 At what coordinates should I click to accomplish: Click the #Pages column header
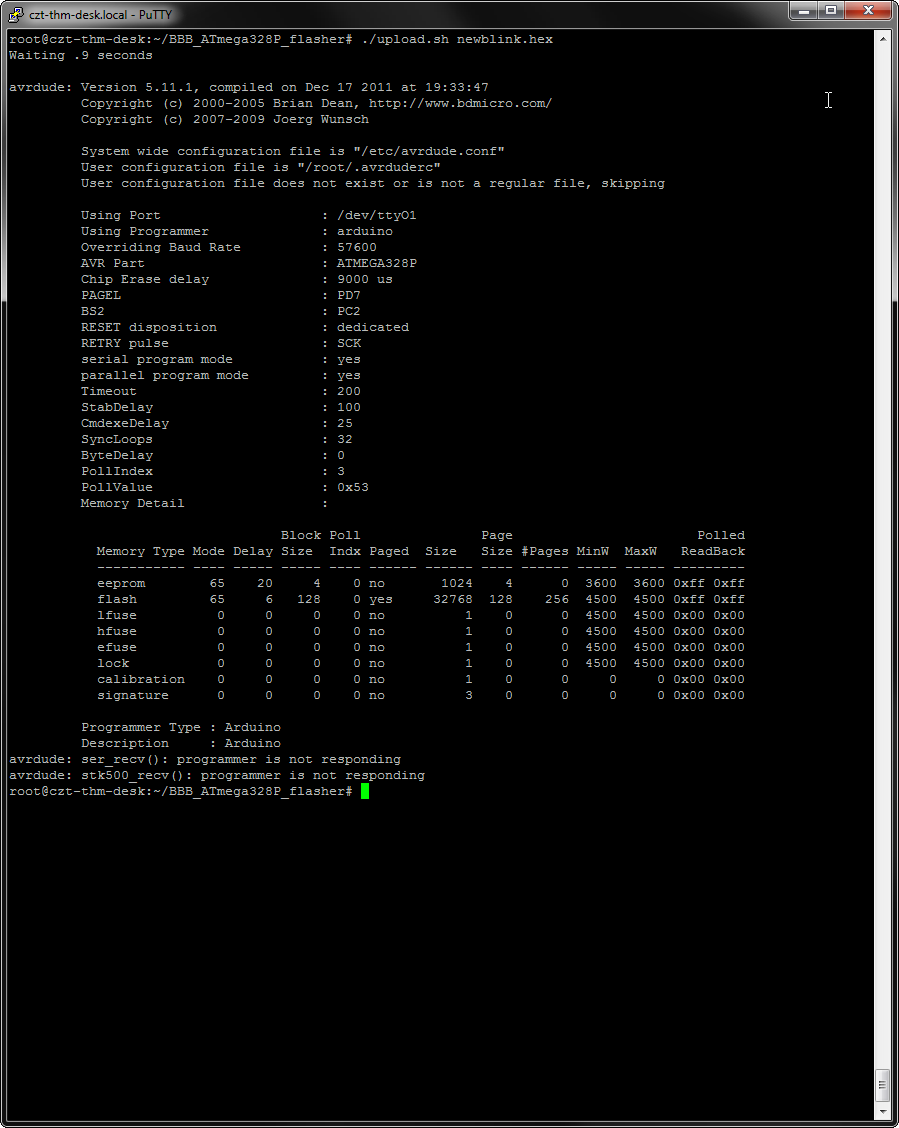[x=544, y=552]
